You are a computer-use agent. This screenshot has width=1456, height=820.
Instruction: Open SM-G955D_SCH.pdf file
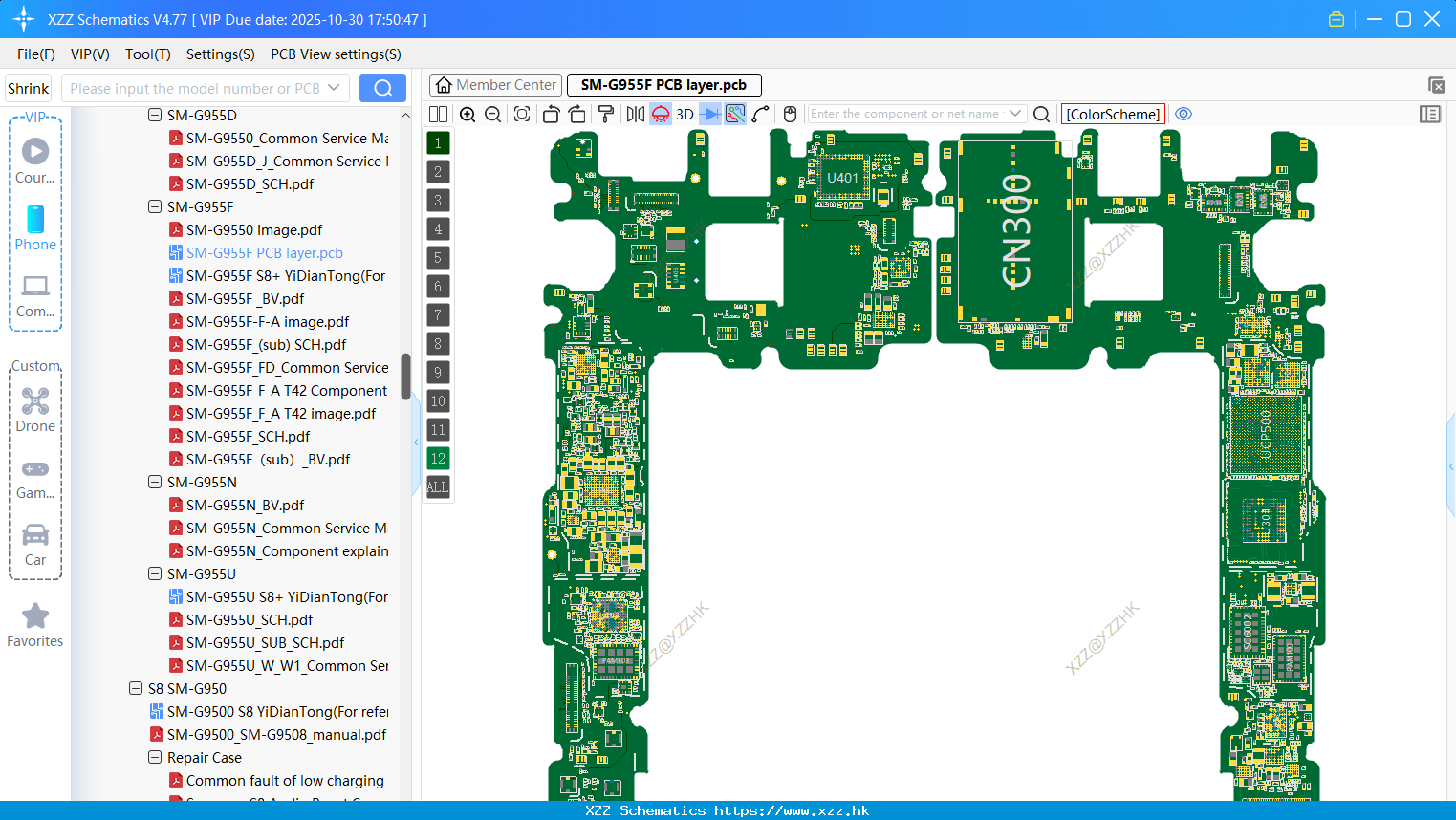pos(250,183)
